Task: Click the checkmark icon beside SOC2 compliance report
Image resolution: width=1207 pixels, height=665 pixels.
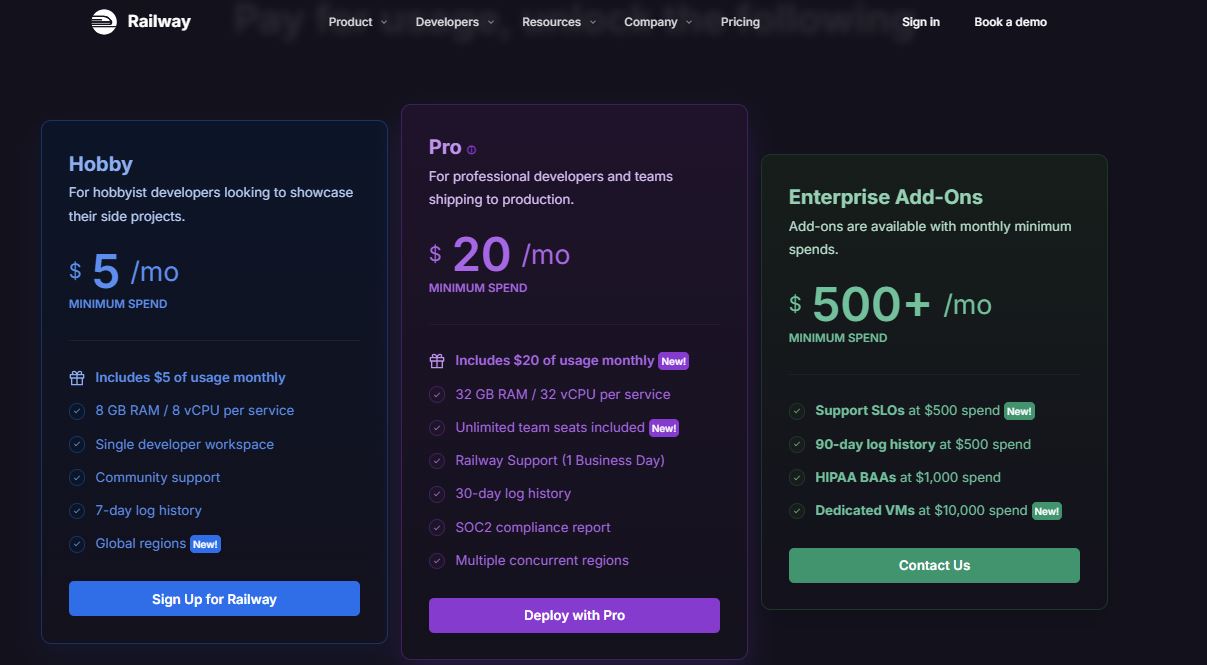Action: point(437,527)
